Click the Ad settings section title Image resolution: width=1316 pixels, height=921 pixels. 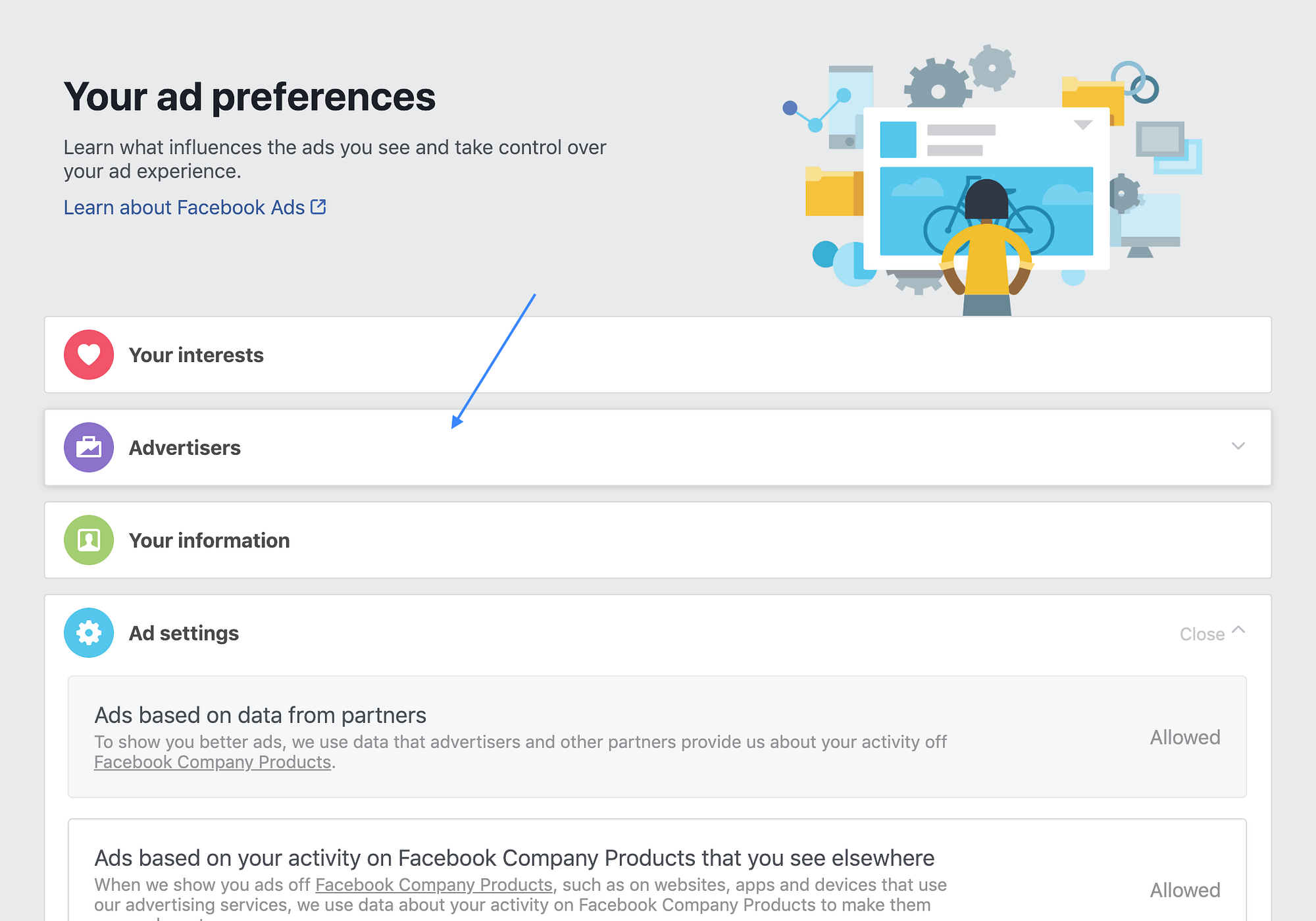tap(184, 633)
